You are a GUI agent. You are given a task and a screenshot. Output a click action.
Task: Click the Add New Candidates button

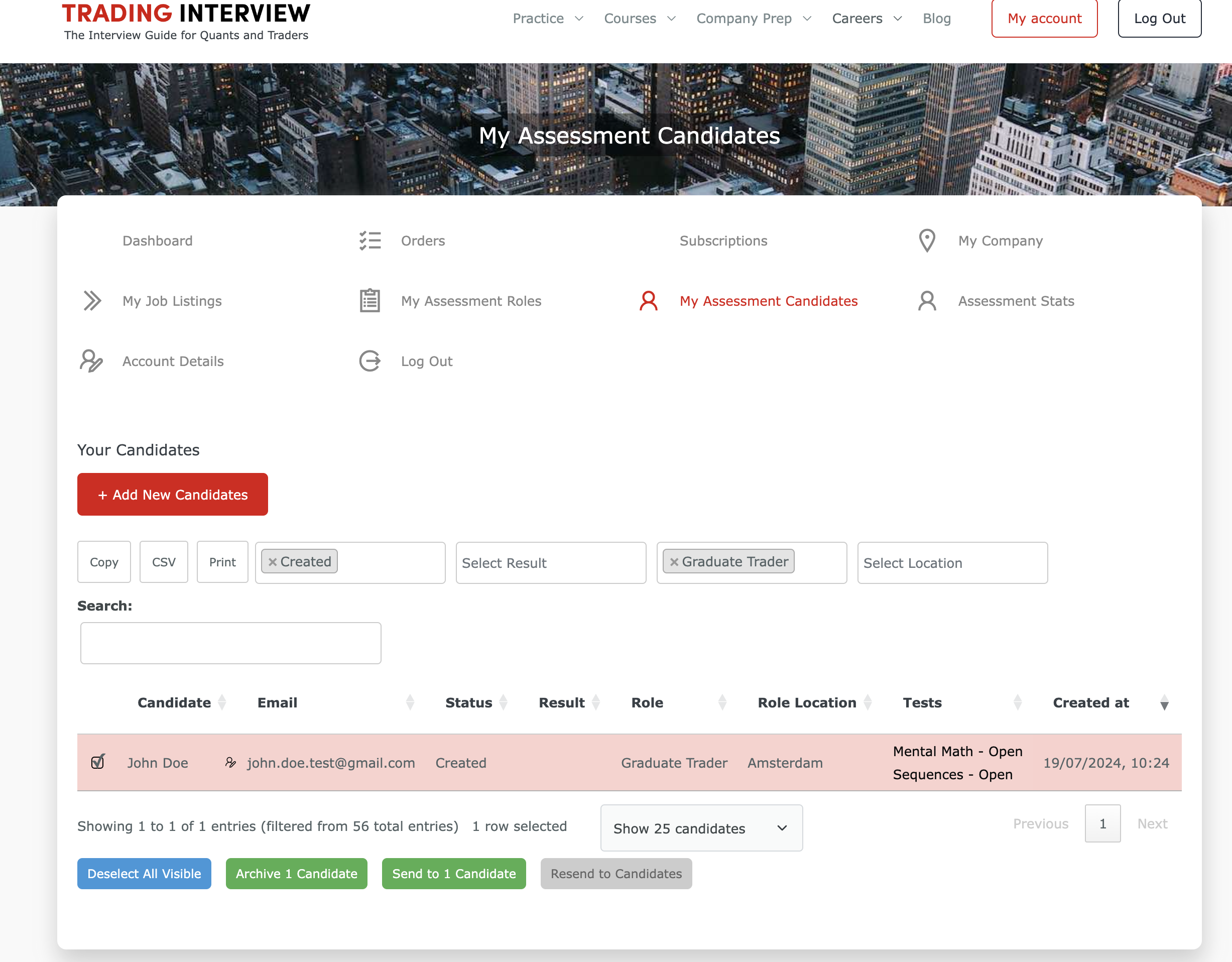click(x=173, y=495)
